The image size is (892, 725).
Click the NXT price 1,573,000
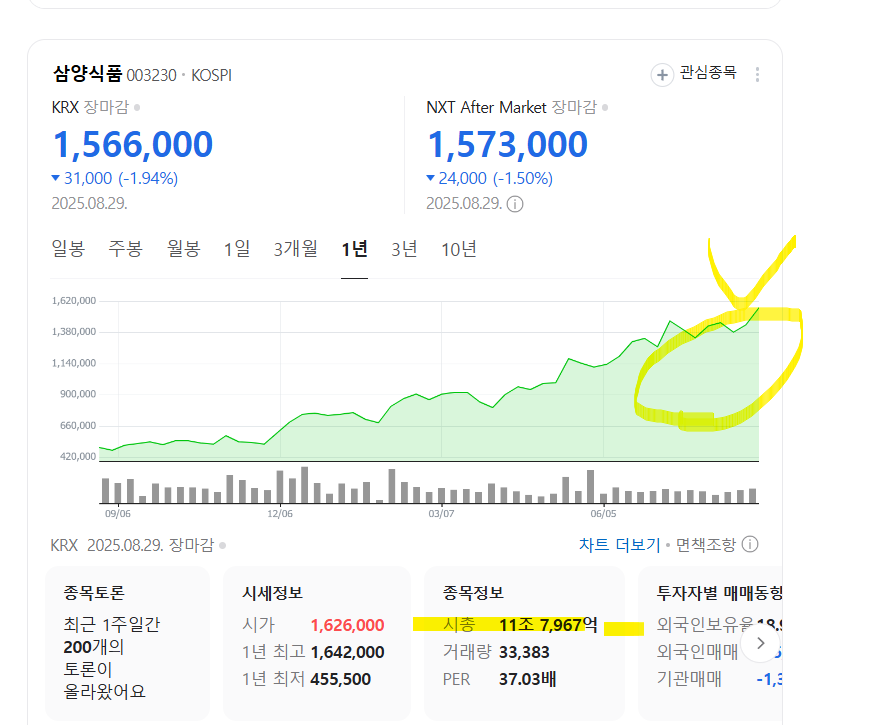pyautogui.click(x=507, y=144)
